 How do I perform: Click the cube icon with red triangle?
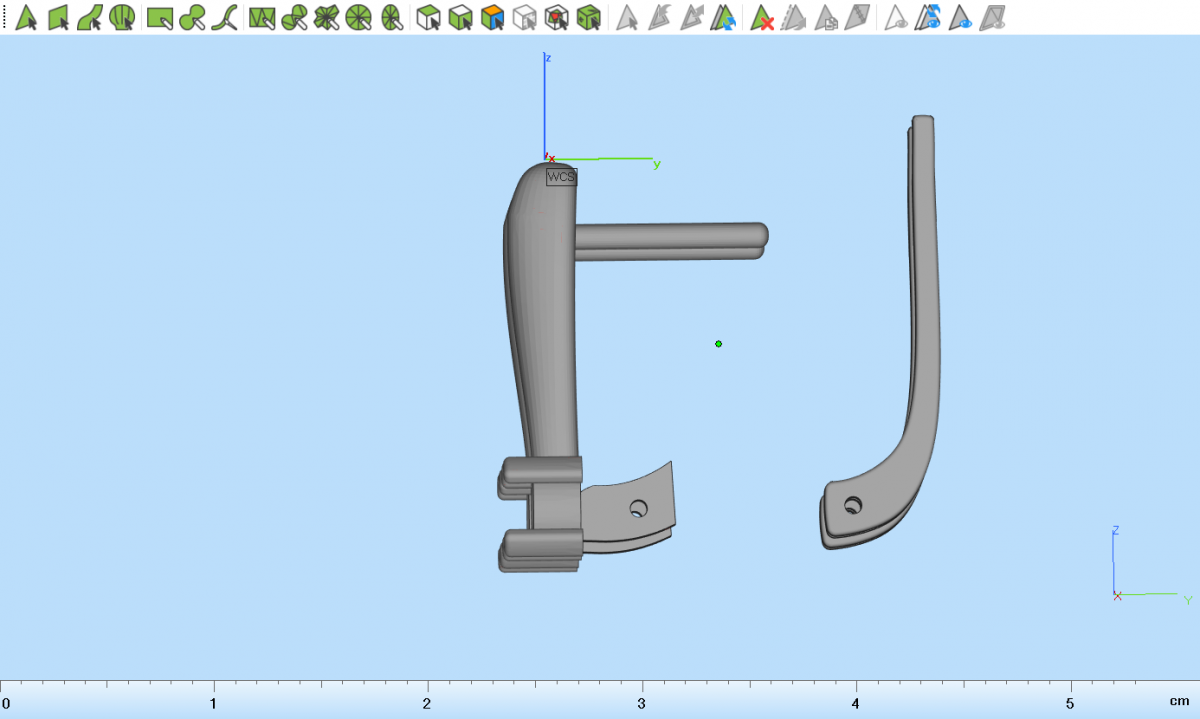[x=557, y=17]
